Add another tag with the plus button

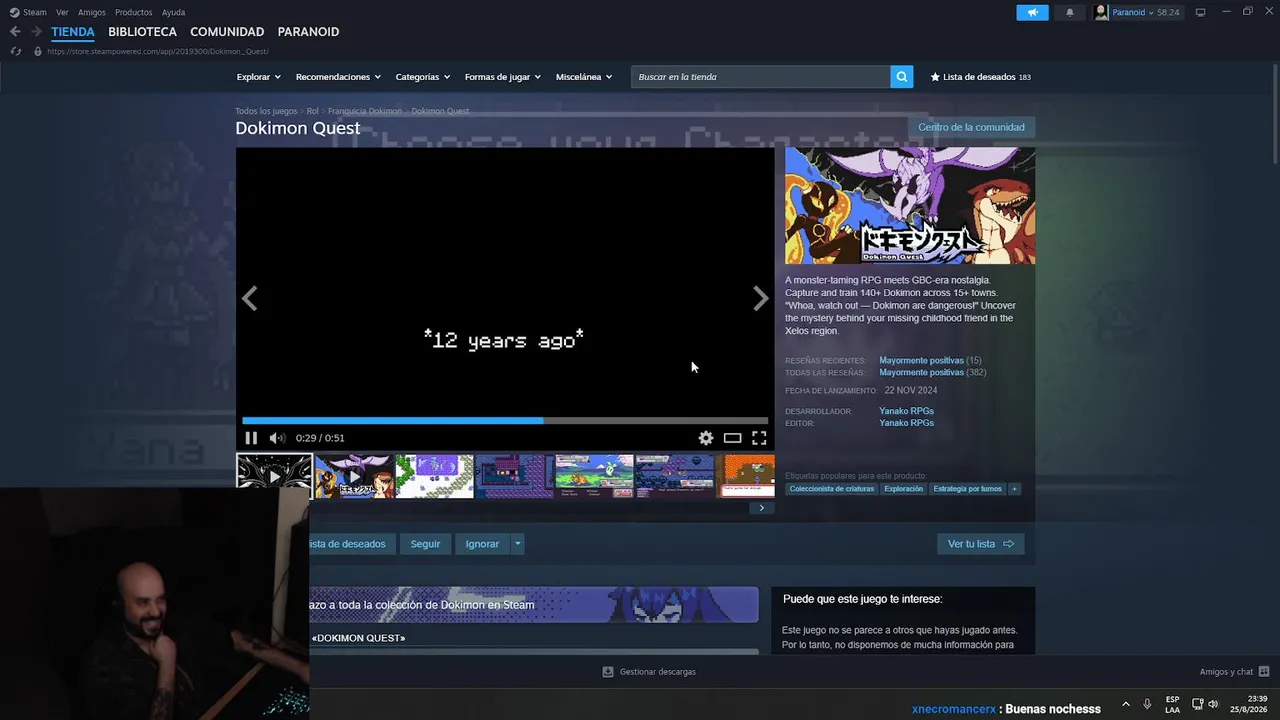[x=1014, y=489]
